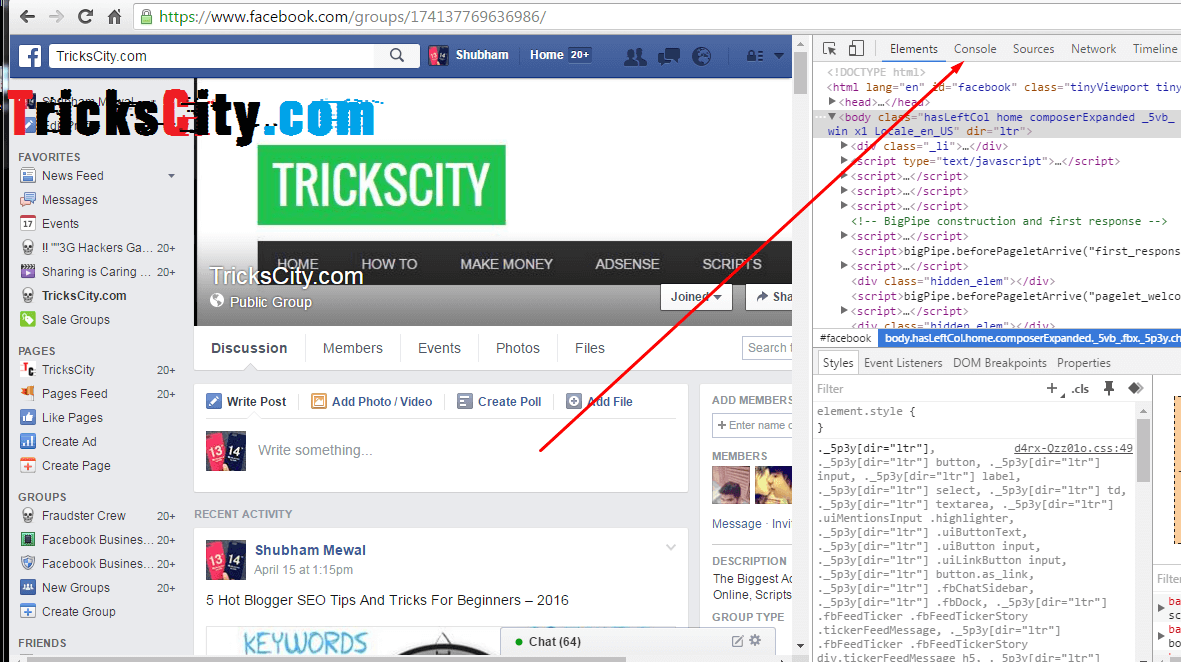Switch to the group's Members tab
This screenshot has height=662, width=1181.
(352, 348)
